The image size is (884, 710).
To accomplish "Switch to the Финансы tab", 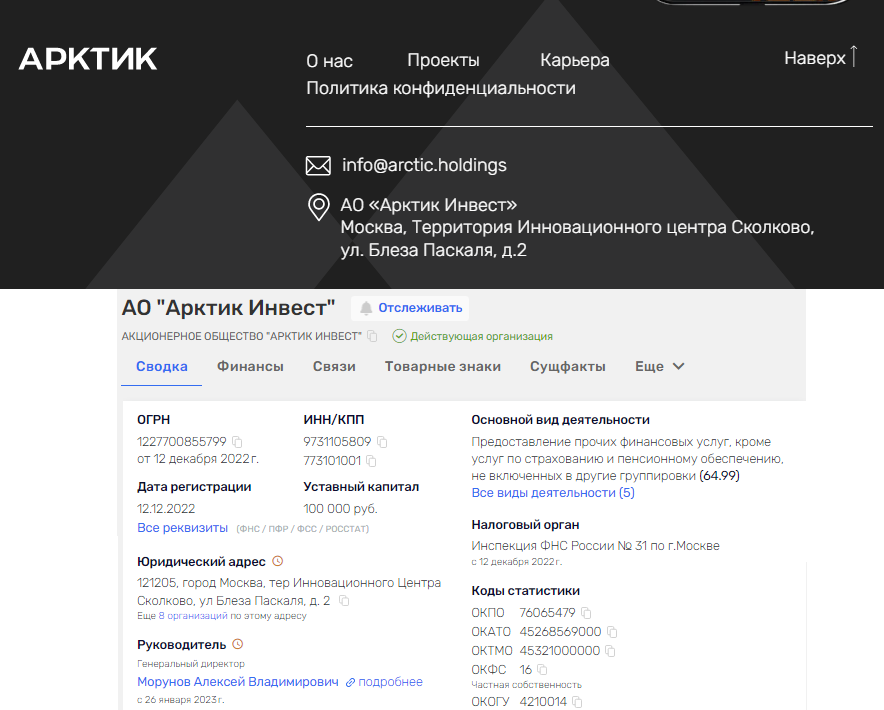I will (249, 366).
